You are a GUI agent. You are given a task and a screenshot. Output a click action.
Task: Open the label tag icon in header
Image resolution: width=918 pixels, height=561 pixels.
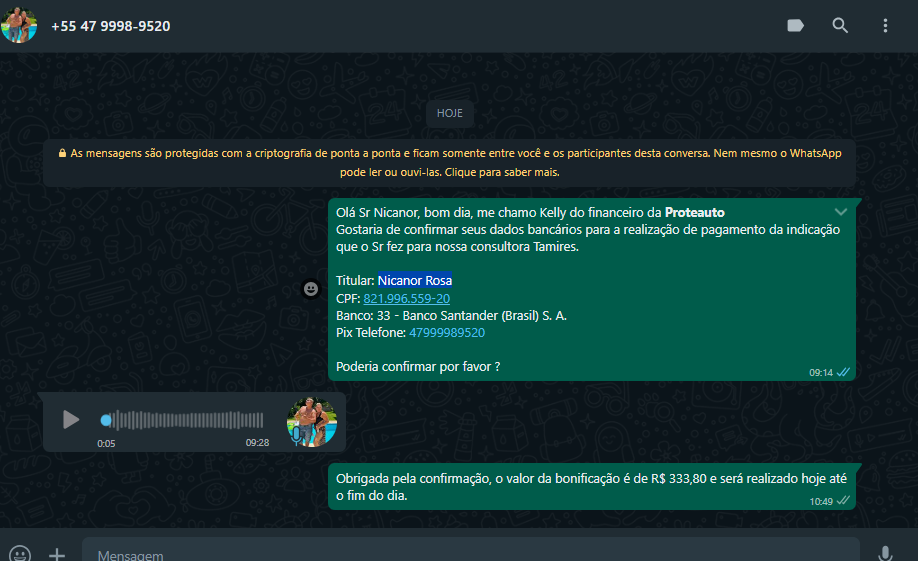point(795,26)
